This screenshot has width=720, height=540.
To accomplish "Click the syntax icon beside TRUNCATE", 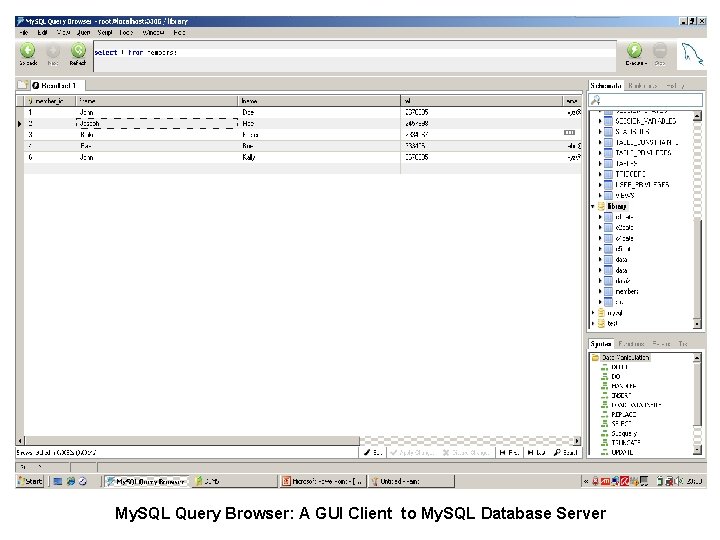I will click(605, 443).
